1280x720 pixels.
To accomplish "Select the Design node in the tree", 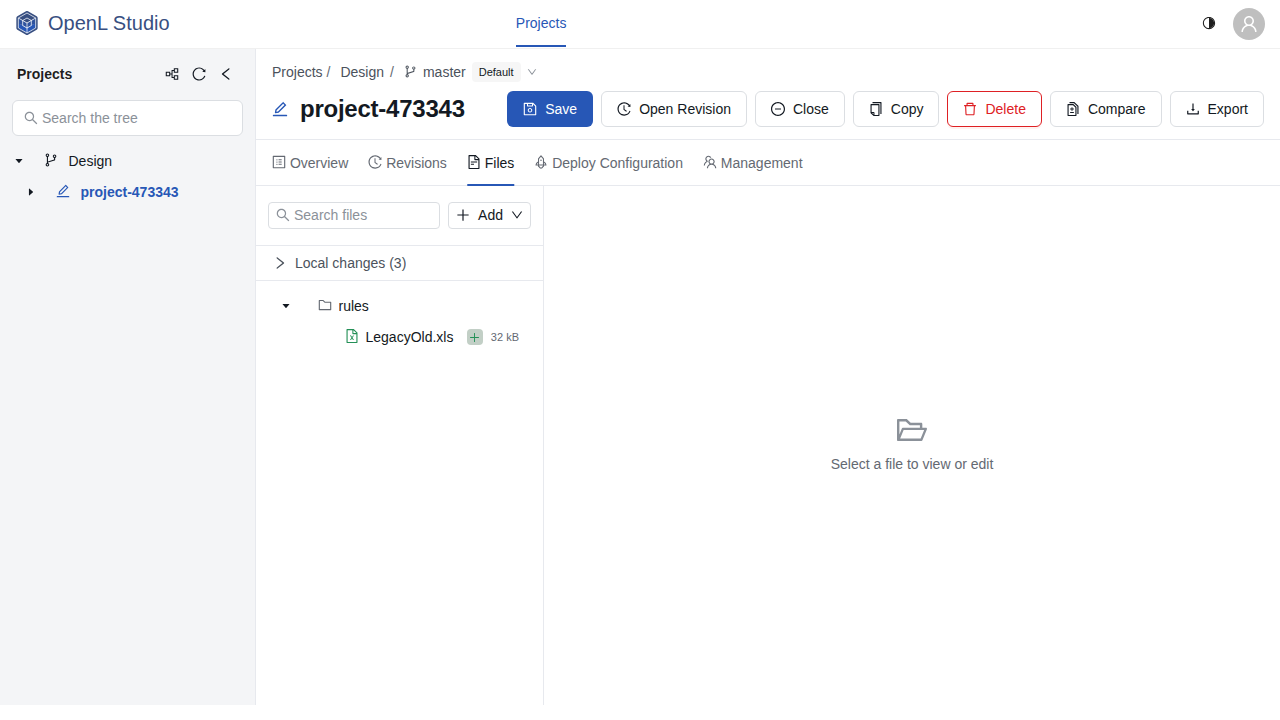I will tap(90, 161).
